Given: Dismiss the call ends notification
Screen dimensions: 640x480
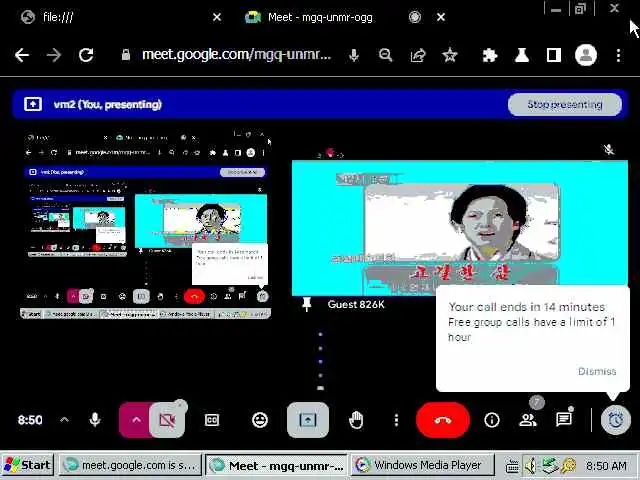Looking at the screenshot, I should [597, 371].
